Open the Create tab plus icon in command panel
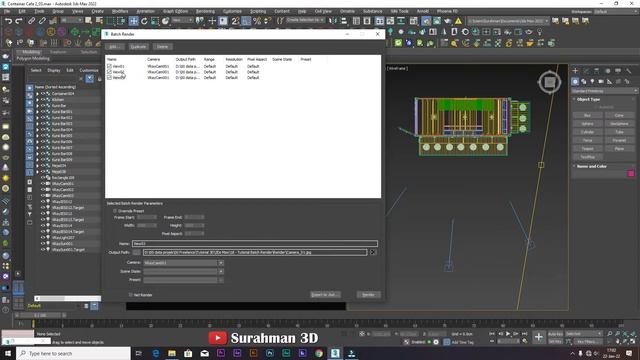This screenshot has width=640, height=360. click(576, 71)
